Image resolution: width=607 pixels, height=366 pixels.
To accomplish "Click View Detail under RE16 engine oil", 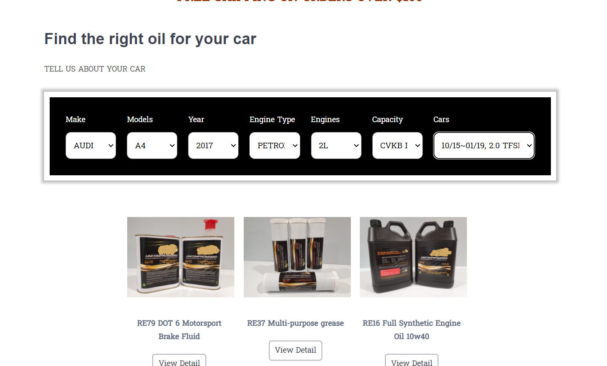I will 412,361.
